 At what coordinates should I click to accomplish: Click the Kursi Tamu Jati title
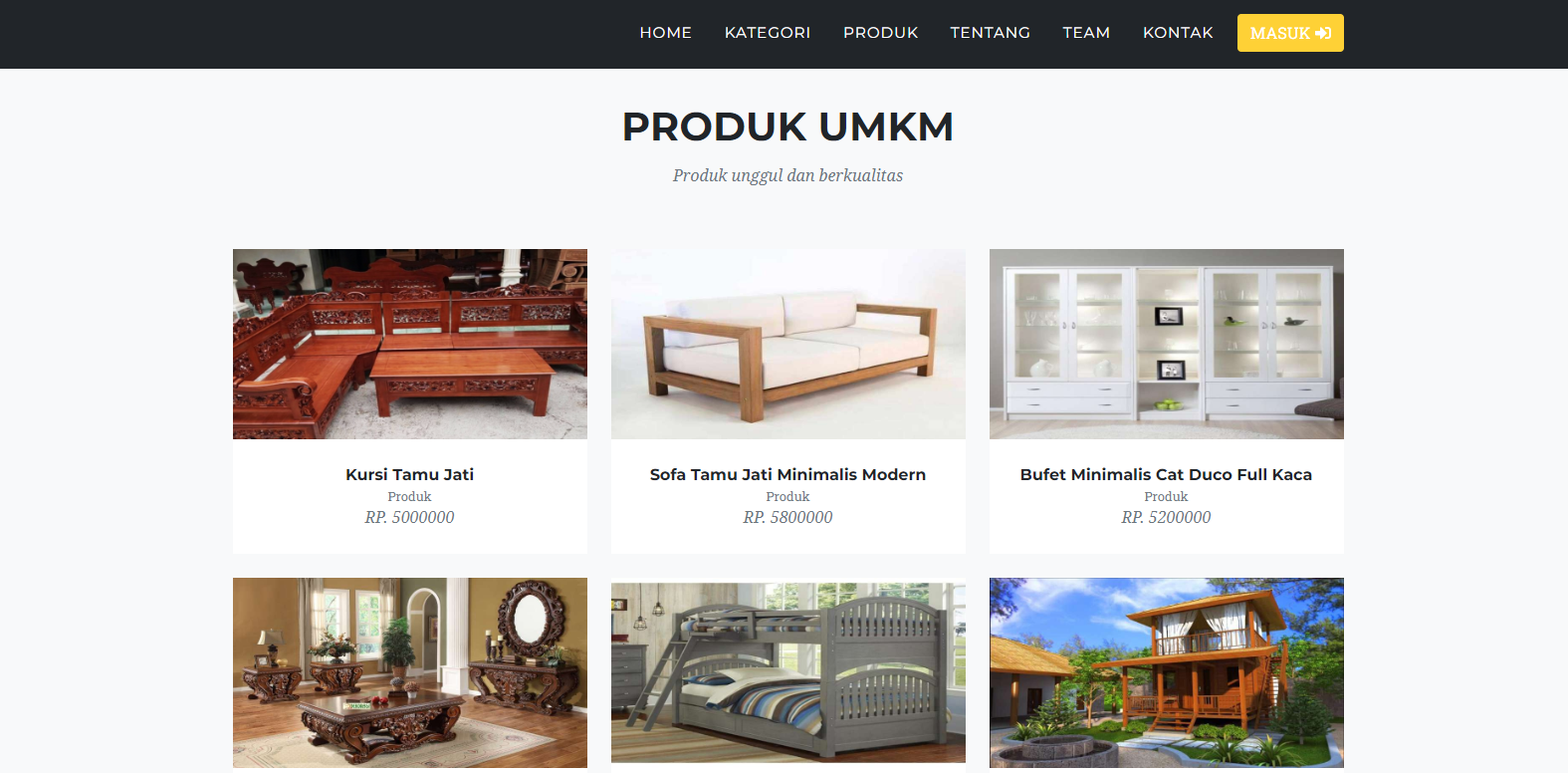coord(410,474)
